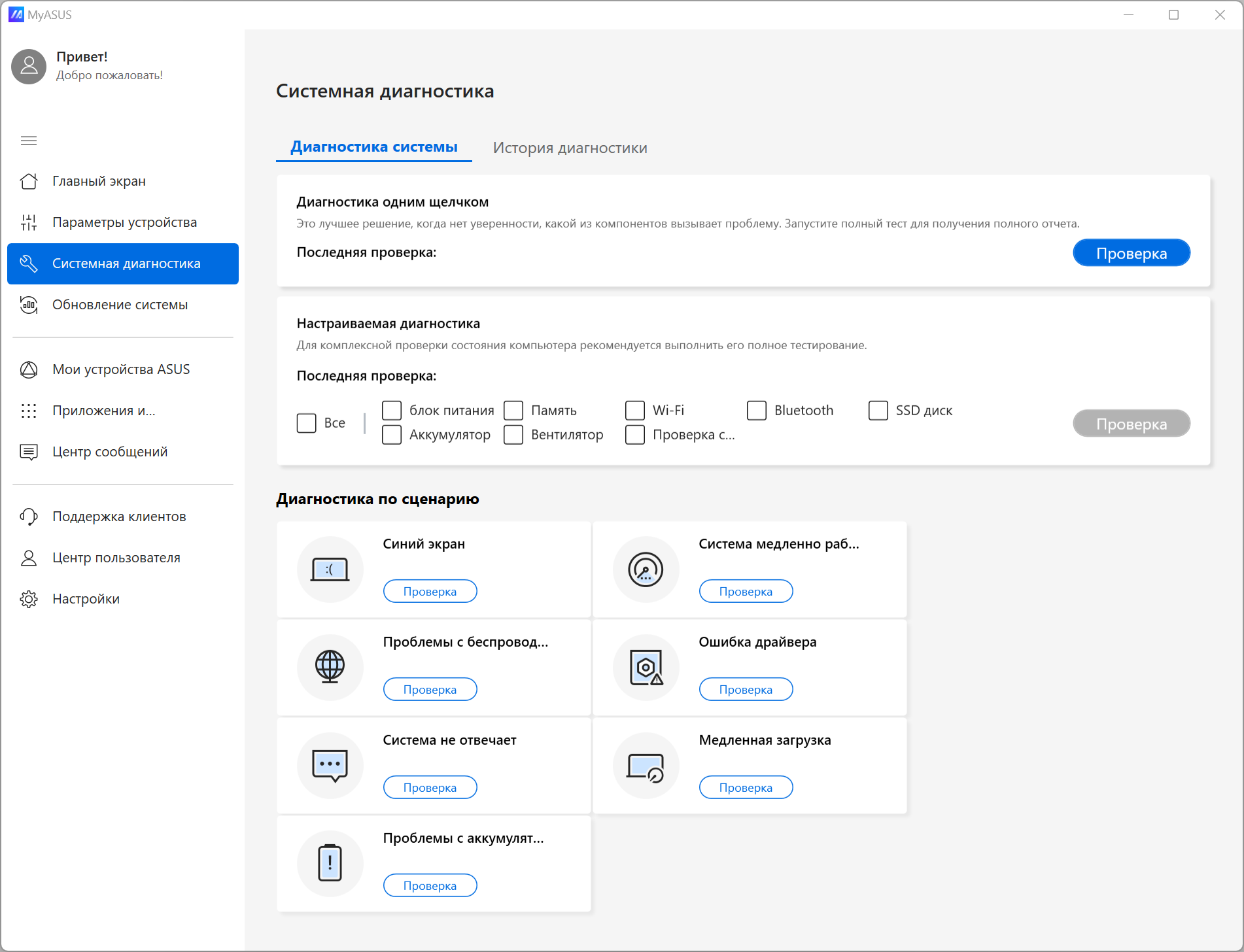1244x952 pixels.
Task: Open Обновление системы in sidebar
Action: click(120, 305)
